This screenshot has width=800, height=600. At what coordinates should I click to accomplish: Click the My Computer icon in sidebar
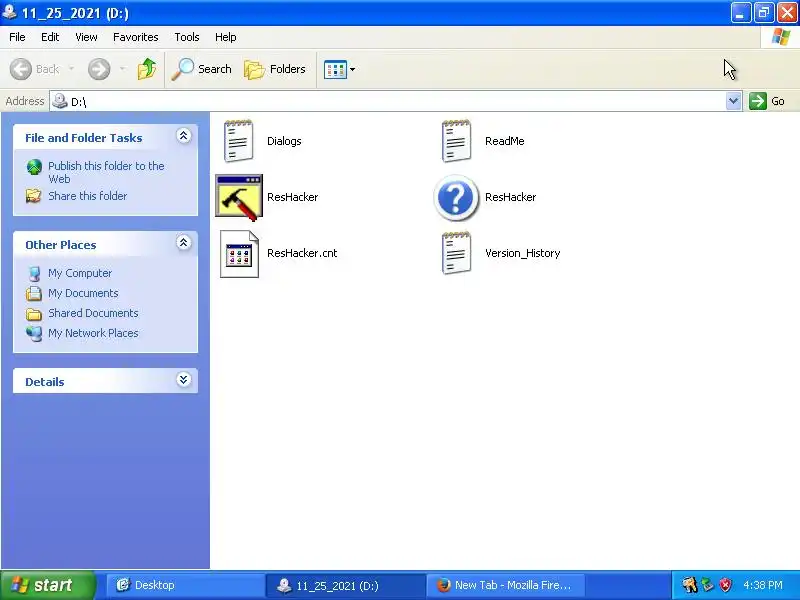34,273
